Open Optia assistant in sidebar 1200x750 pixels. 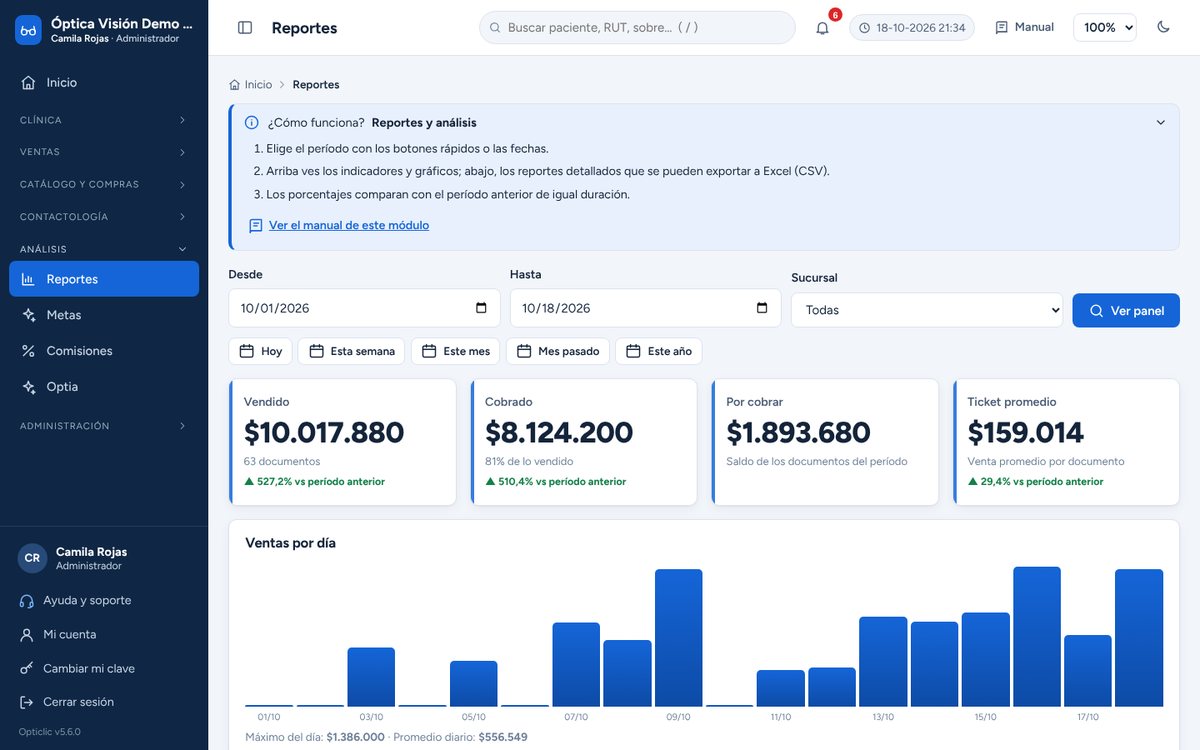(104, 387)
